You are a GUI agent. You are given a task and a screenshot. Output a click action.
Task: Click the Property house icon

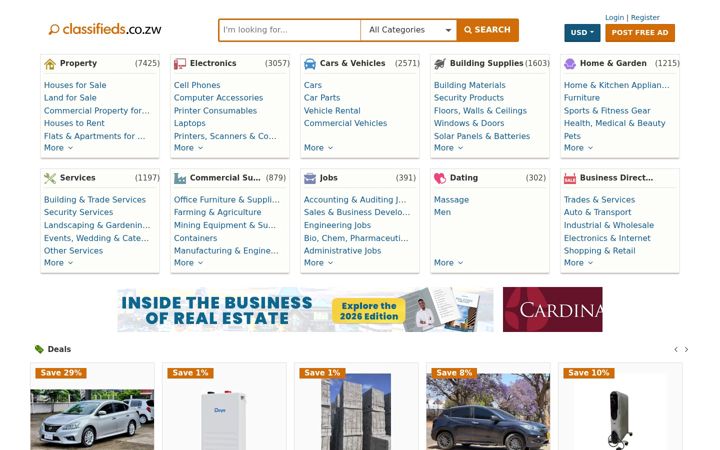click(x=50, y=64)
